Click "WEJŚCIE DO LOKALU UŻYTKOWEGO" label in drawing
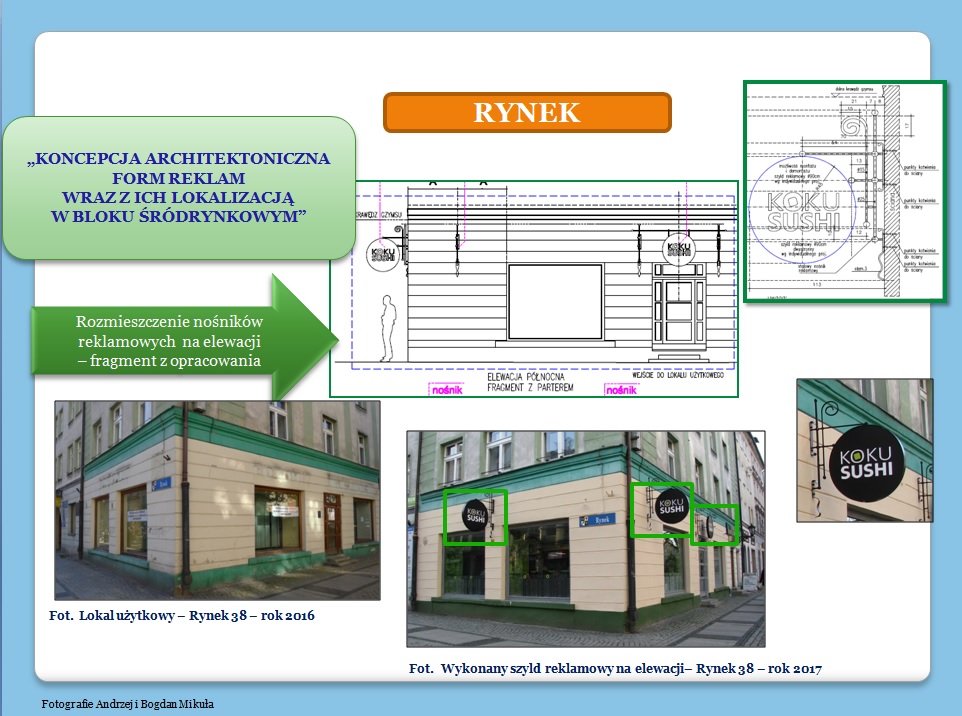Image resolution: width=962 pixels, height=716 pixels. pos(678,375)
